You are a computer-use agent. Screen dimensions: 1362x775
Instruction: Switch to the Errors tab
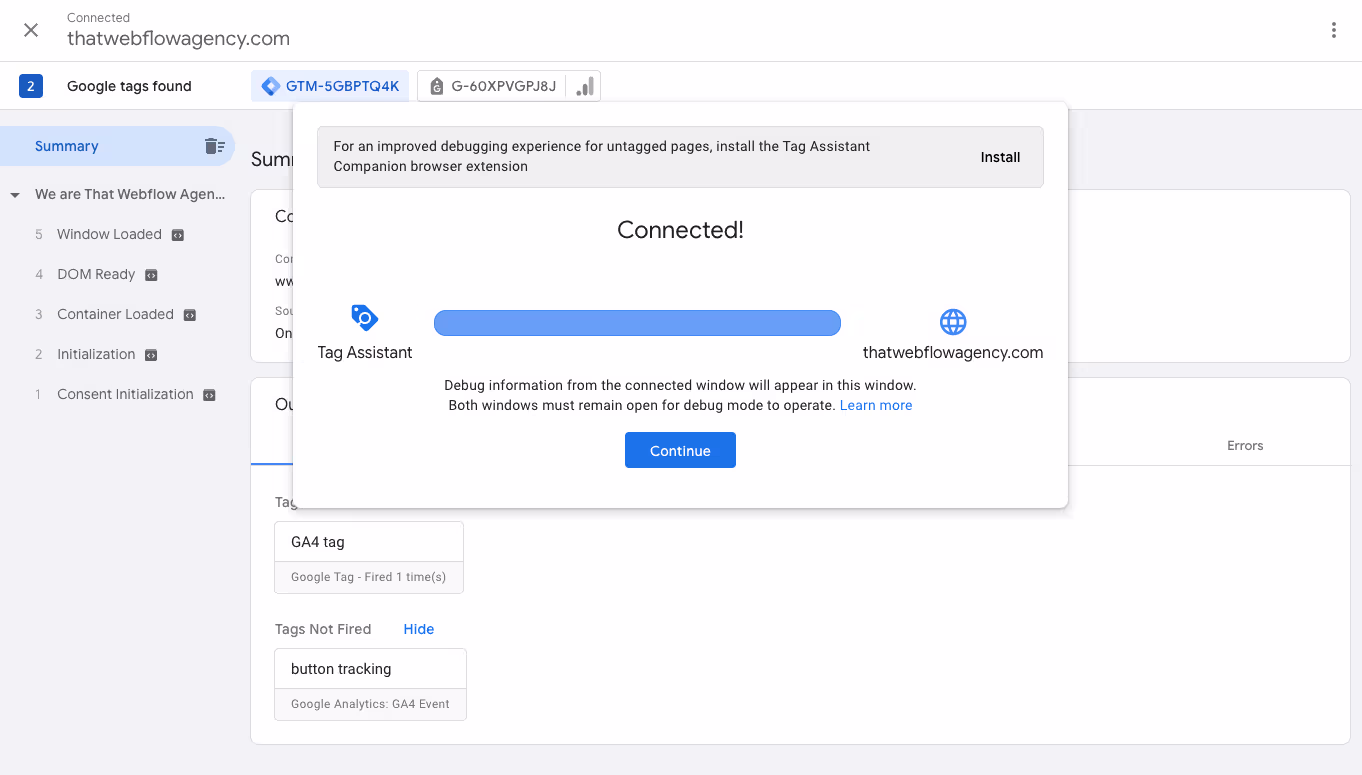click(1245, 446)
